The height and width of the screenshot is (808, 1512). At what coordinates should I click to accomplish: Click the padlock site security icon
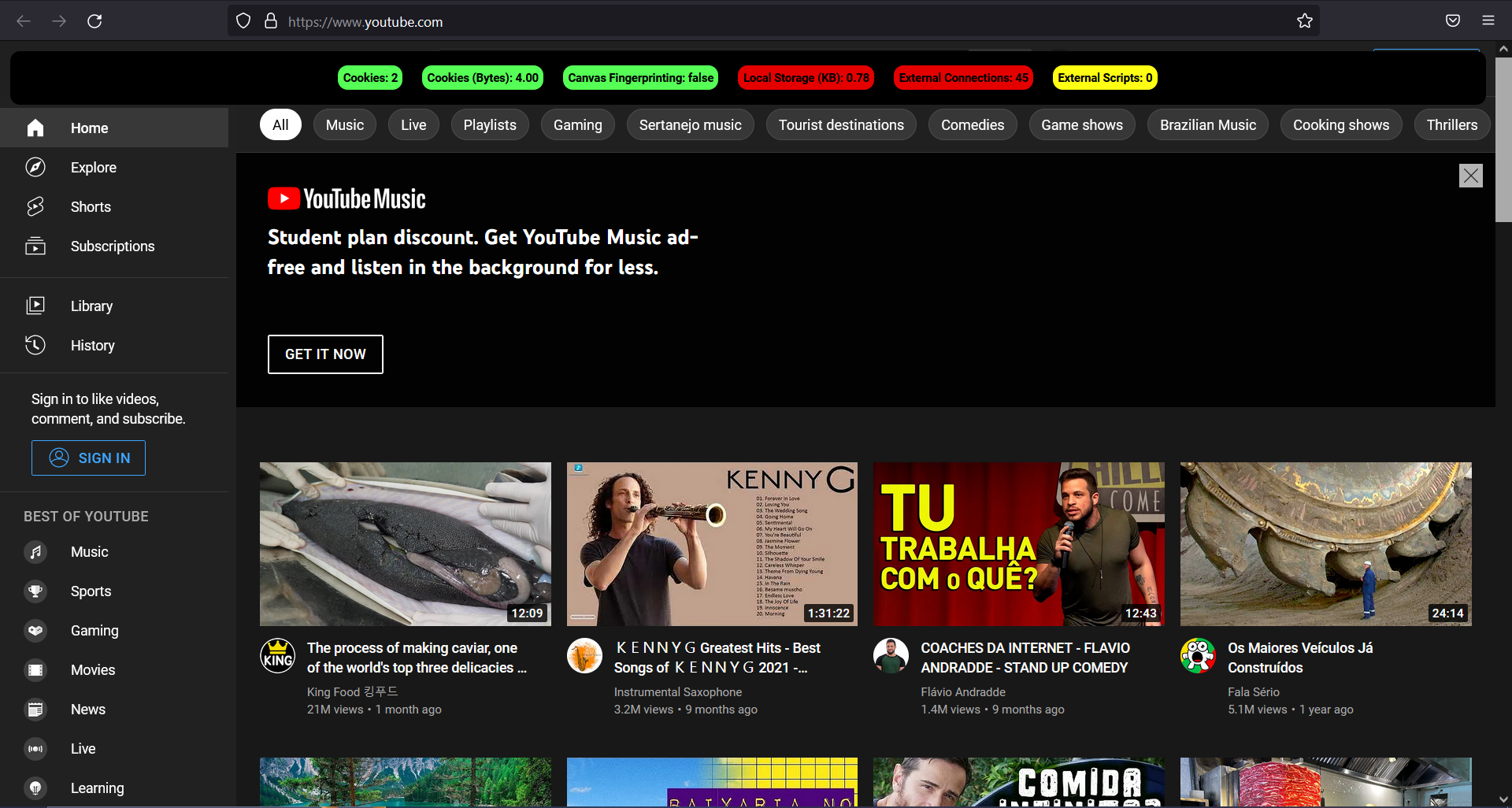pos(271,21)
